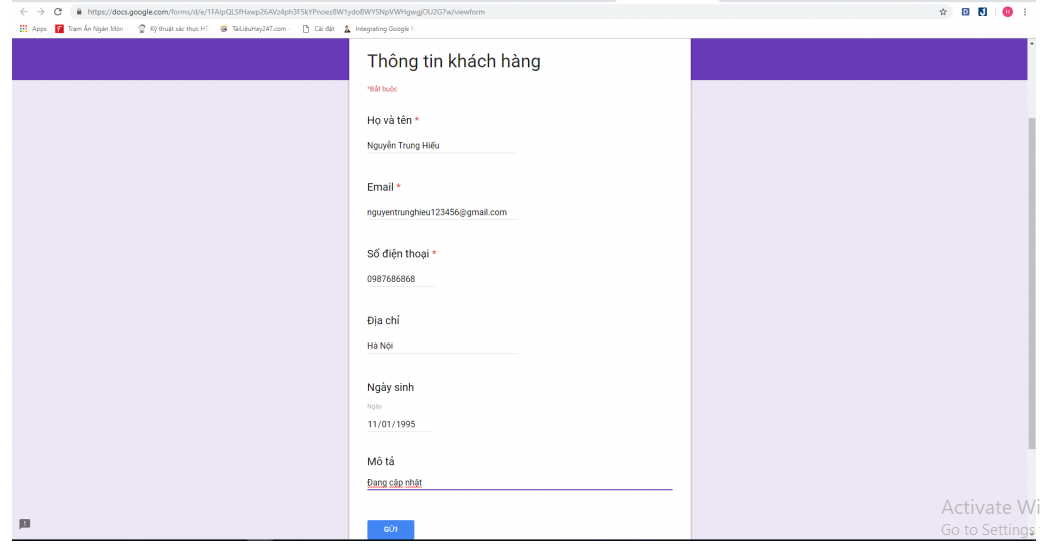Open the pink H profile avatar
Screen dimensions: 1040x544
tap(1007, 12)
